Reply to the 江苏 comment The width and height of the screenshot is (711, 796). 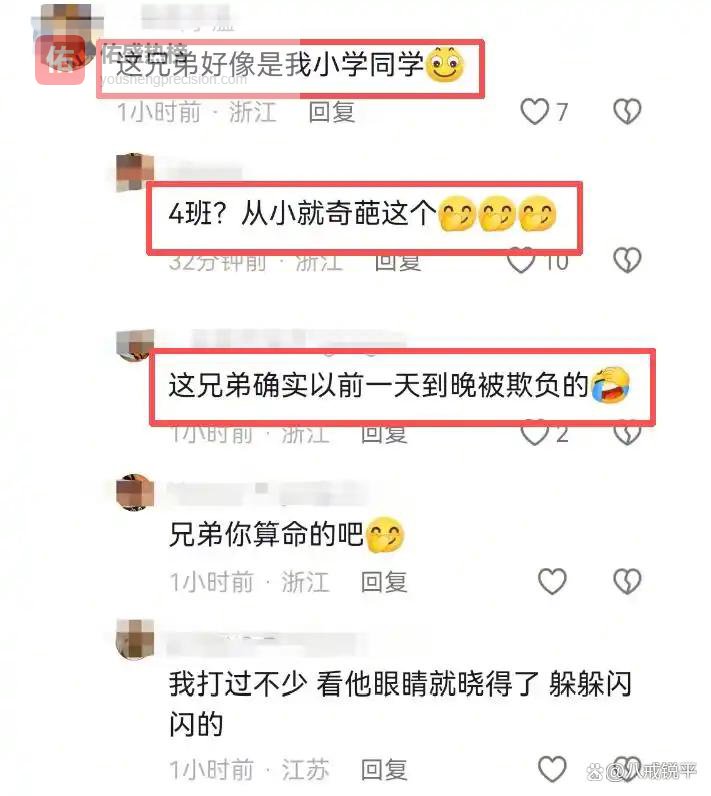[x=384, y=769]
